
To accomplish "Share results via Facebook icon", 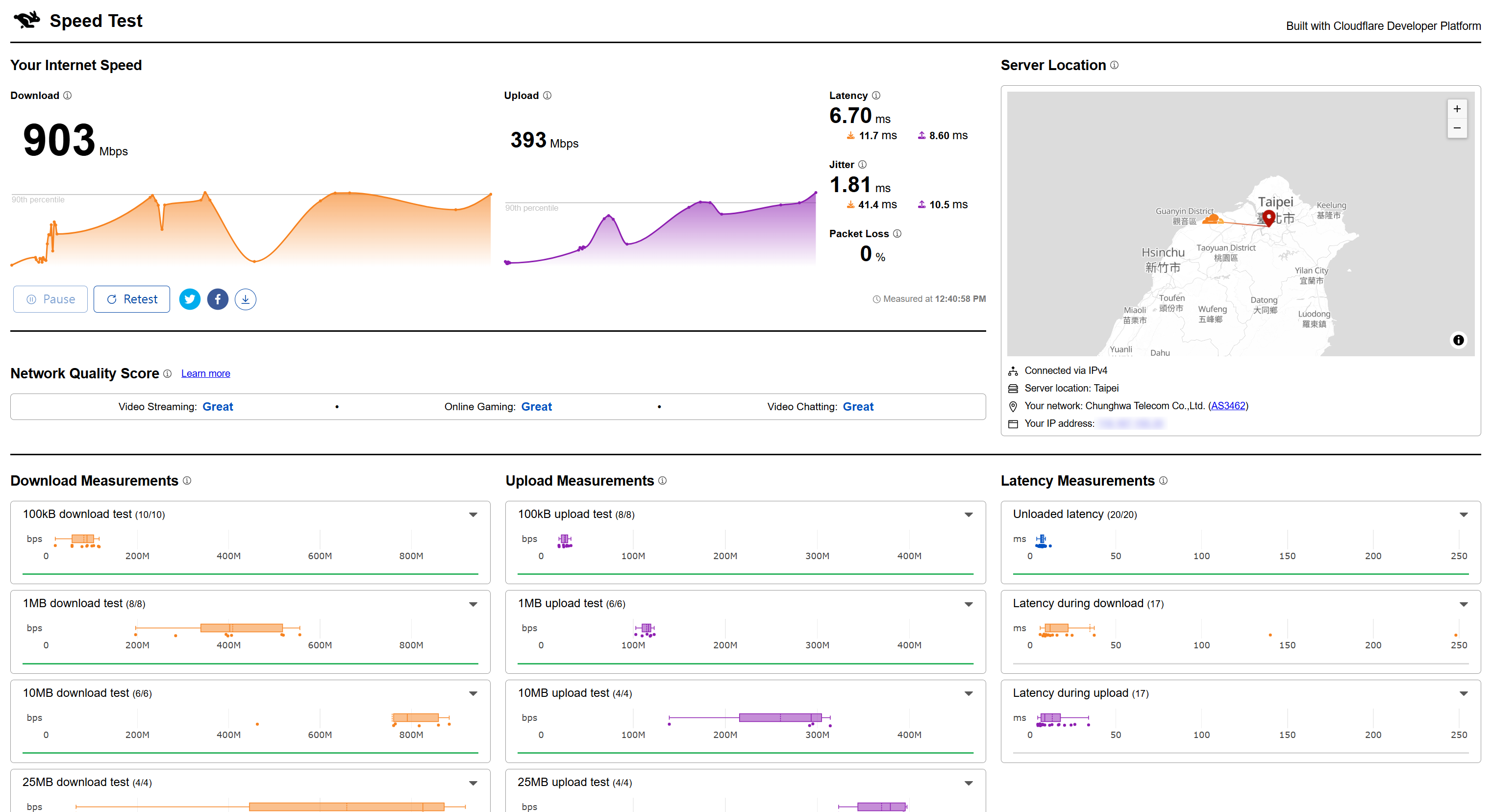I will pos(217,299).
